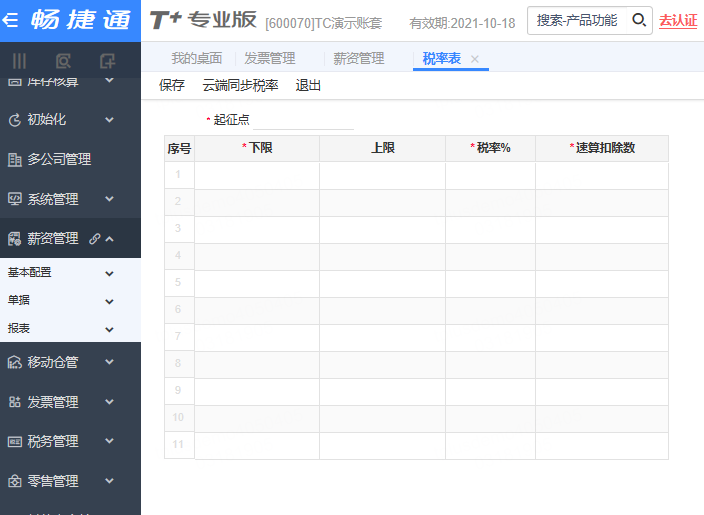Select row number 11 in the table
Screen dimensions: 704x515
(x=178, y=445)
